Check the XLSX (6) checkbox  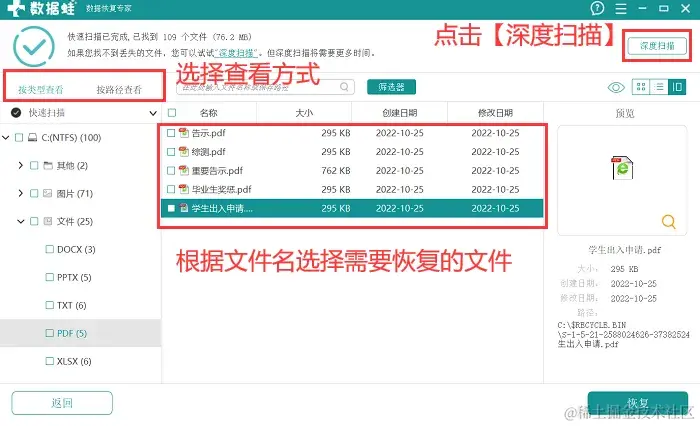(x=50, y=361)
